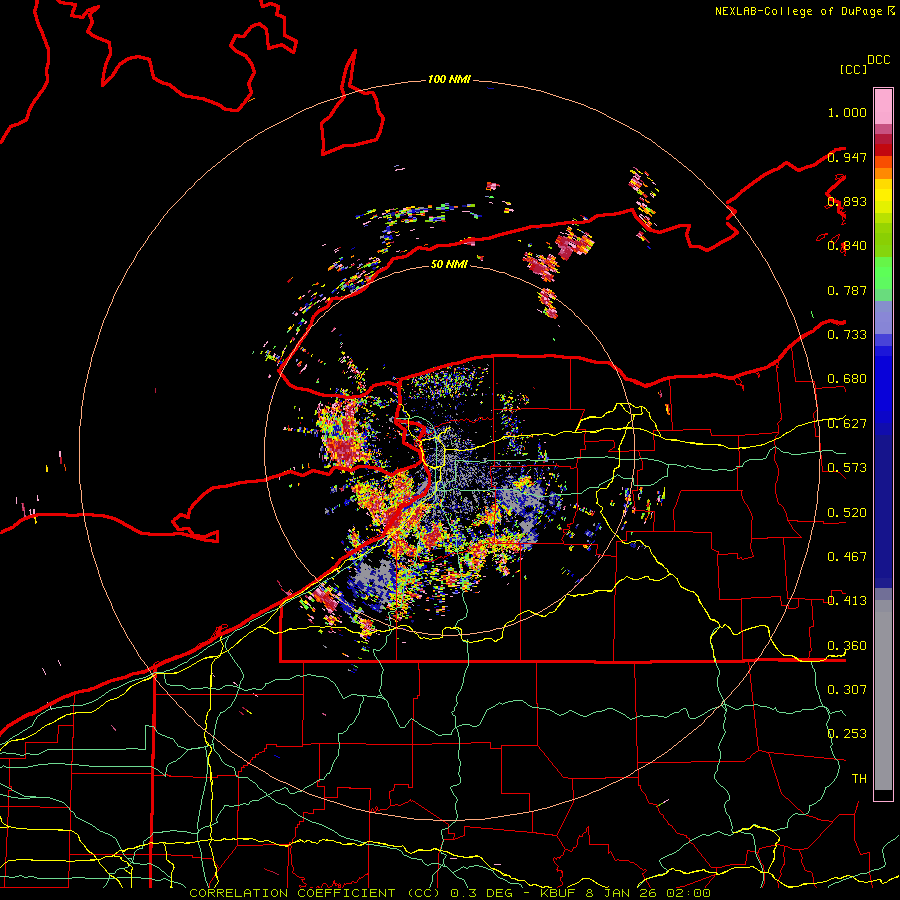Click the KBUF station identifier in caption
The height and width of the screenshot is (900, 900).
pos(557,893)
